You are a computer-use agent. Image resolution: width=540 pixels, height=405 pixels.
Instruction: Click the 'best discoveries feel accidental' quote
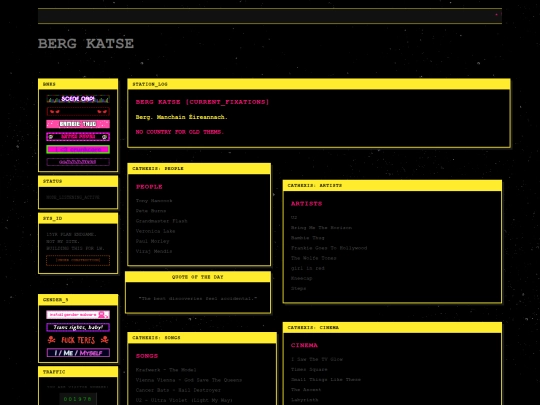(x=198, y=299)
